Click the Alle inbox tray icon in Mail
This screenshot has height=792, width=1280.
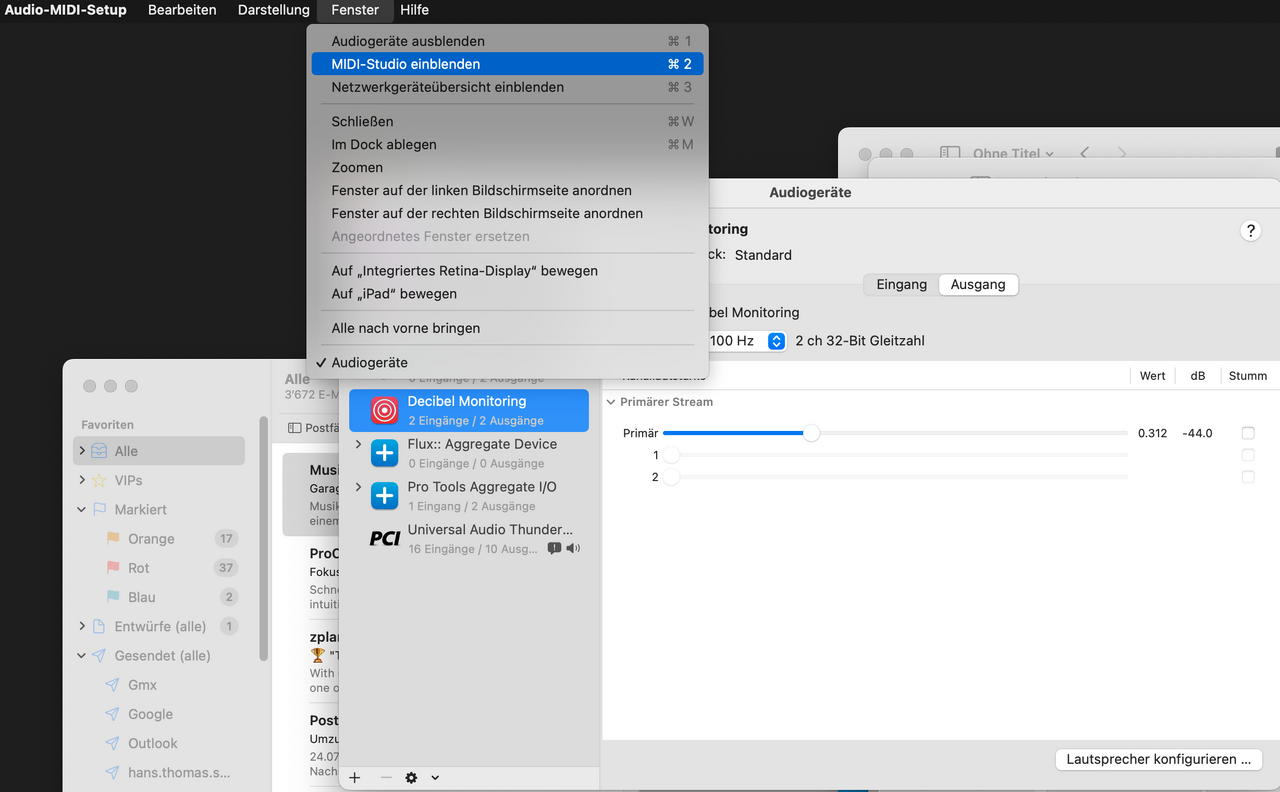[x=99, y=451]
